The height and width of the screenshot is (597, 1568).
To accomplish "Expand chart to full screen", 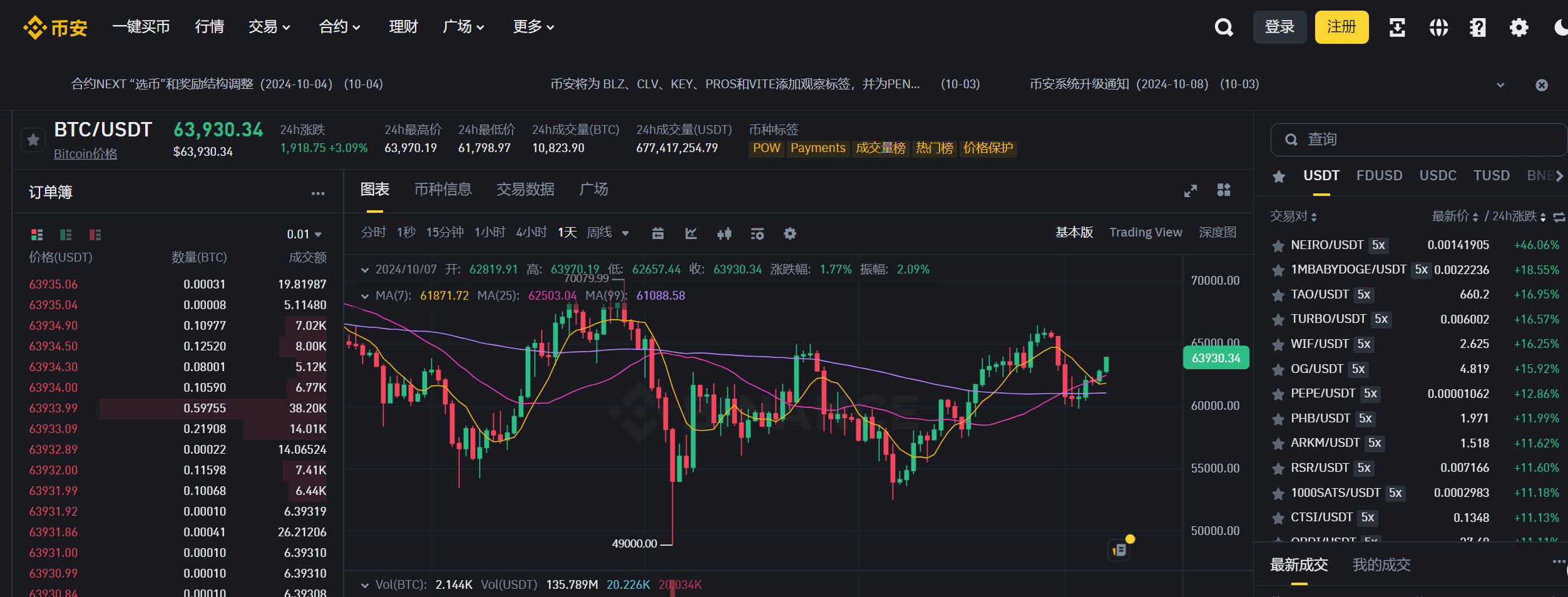I will pos(1191,191).
